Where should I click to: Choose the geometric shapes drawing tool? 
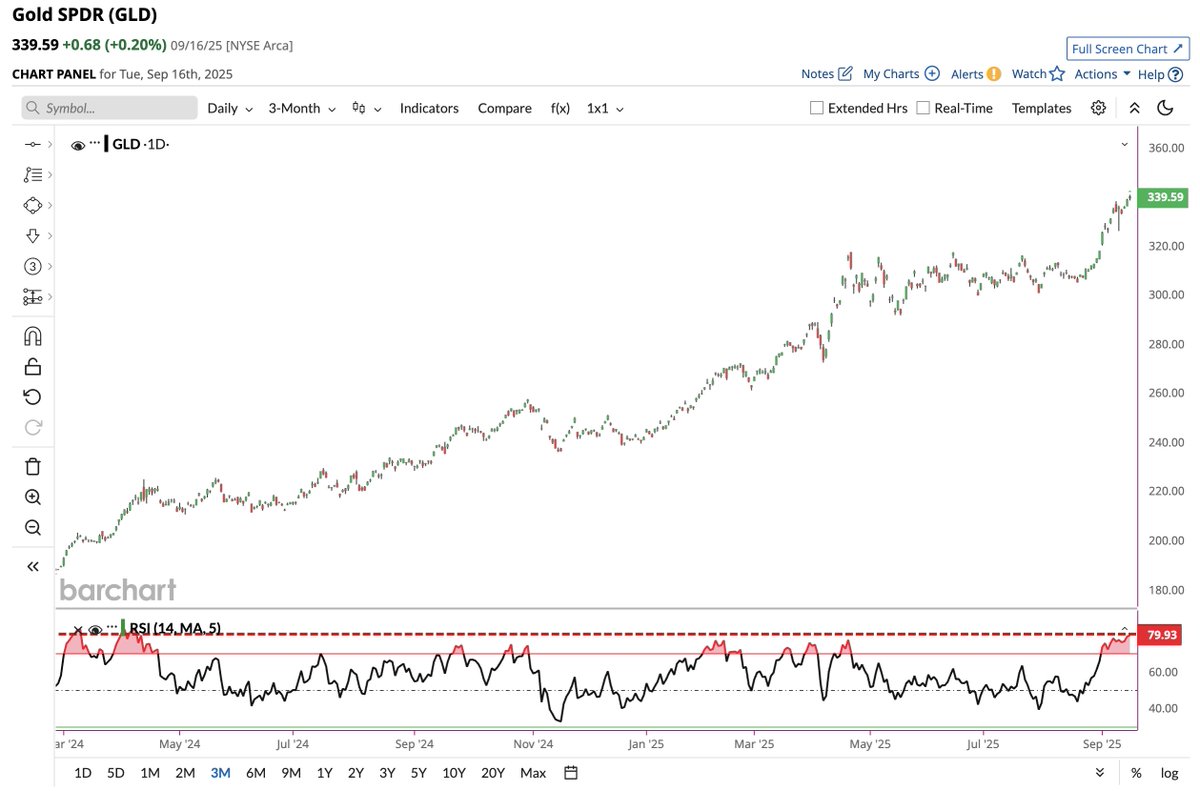(x=31, y=205)
